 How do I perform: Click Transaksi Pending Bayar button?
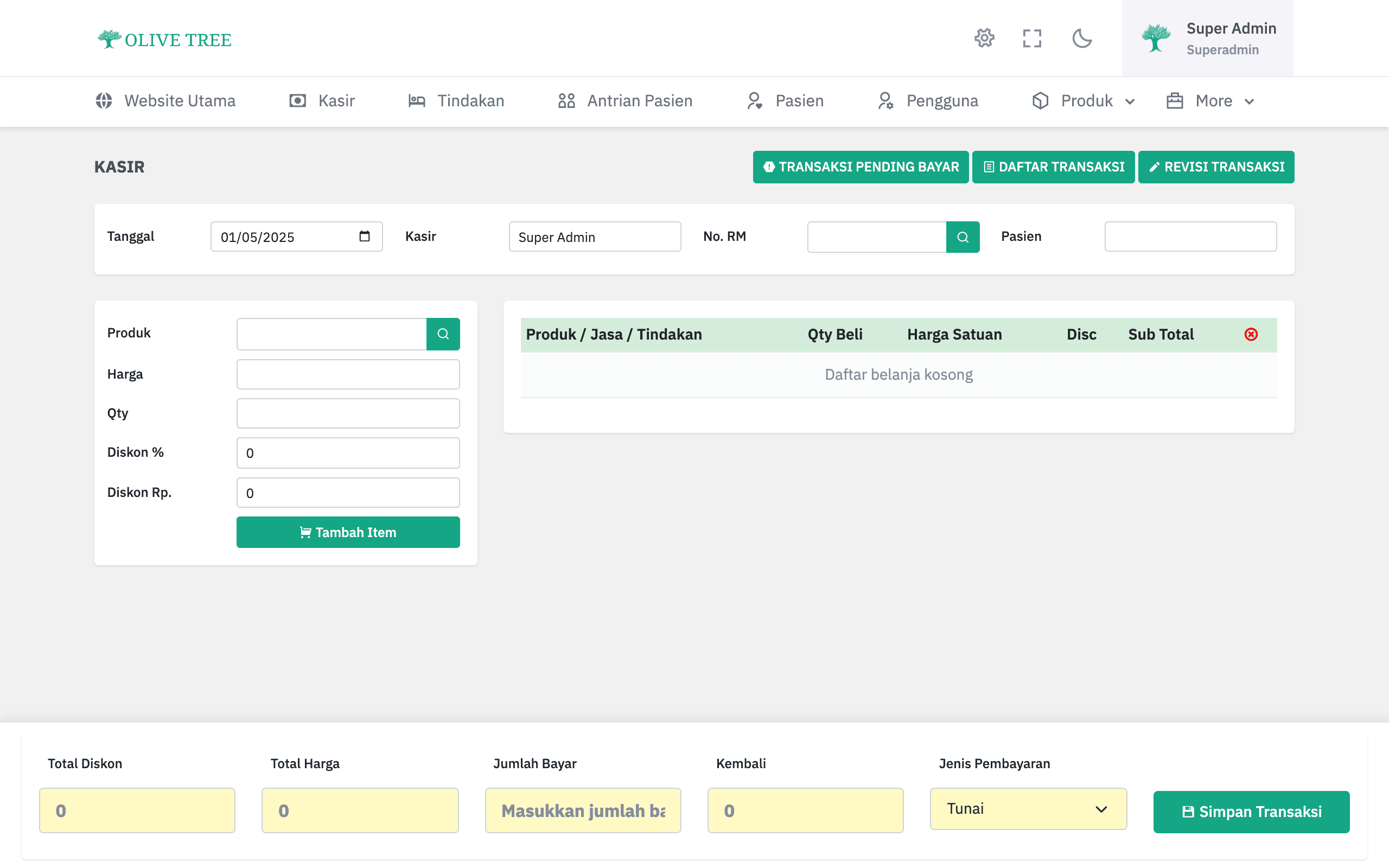861,167
